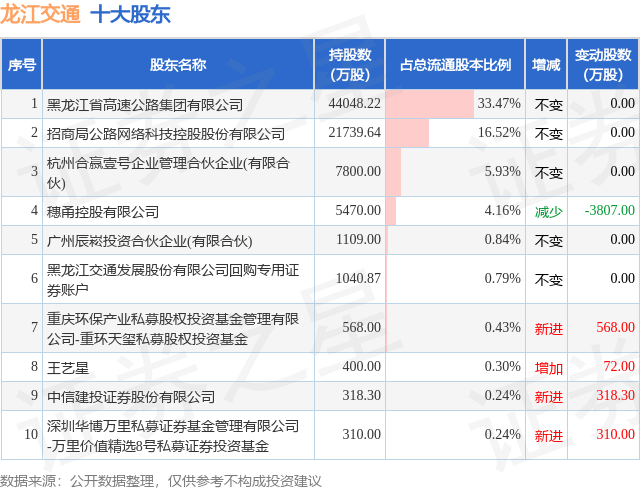Click the 持股数(万股) column header

[x=350, y=65]
